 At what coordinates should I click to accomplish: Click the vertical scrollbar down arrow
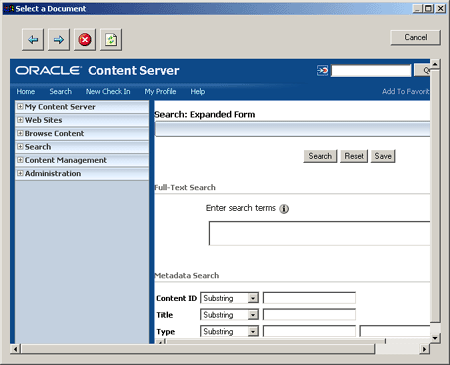[x=435, y=338]
